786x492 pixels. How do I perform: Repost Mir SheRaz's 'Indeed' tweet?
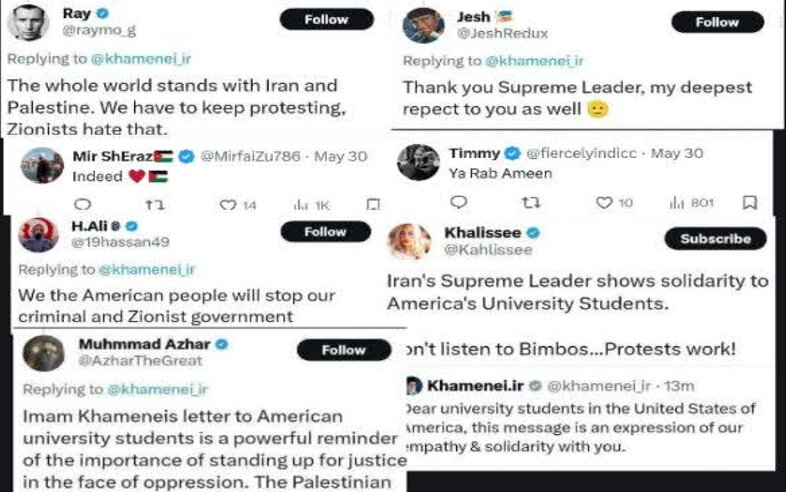pyautogui.click(x=156, y=204)
